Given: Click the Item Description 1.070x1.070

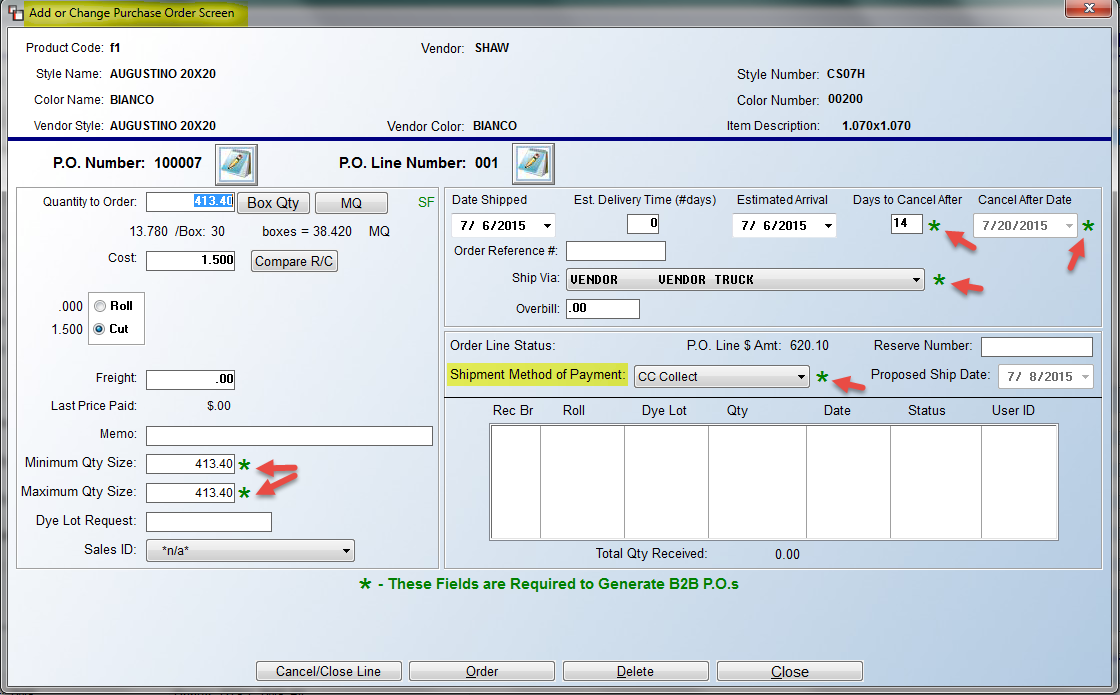Looking at the screenshot, I should tap(876, 126).
